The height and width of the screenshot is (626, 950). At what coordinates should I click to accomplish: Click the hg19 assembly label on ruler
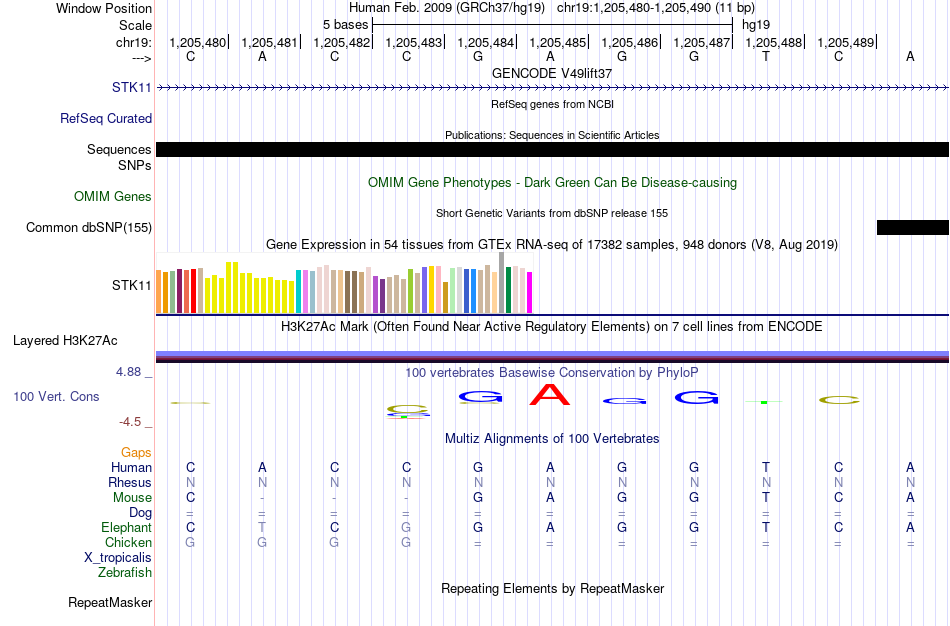[756, 25]
